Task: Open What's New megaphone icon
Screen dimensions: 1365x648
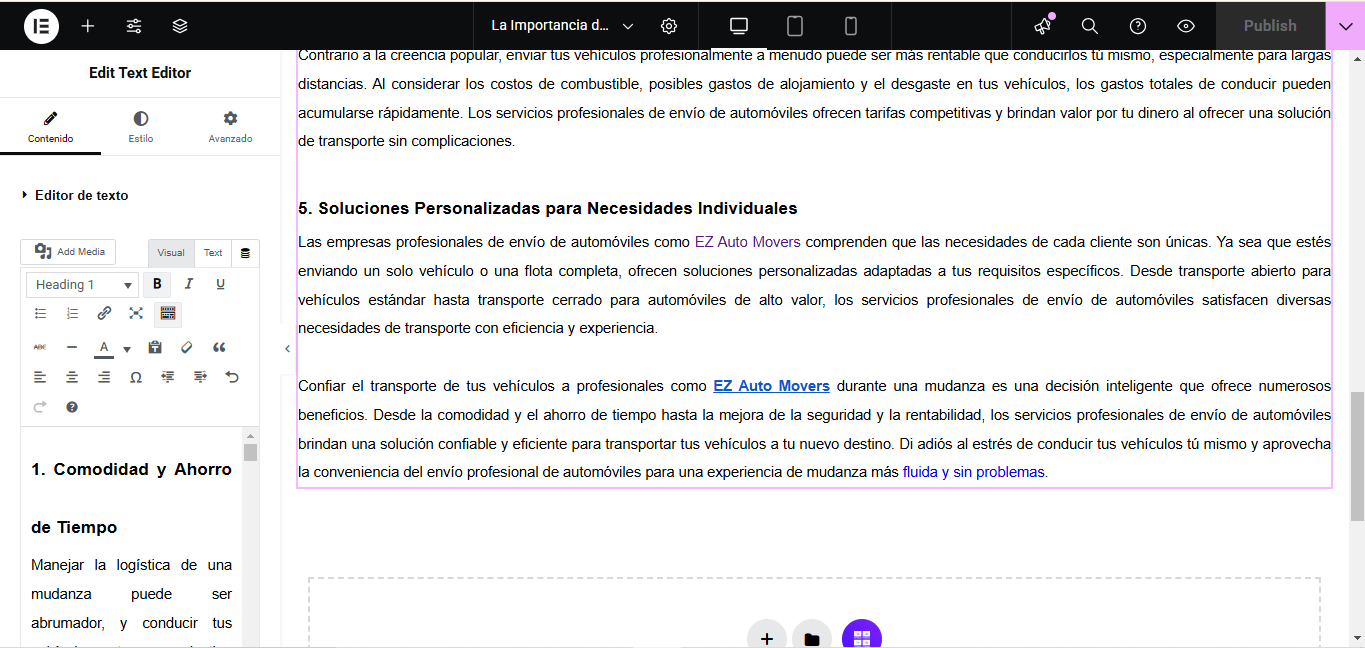Action: pos(1043,26)
